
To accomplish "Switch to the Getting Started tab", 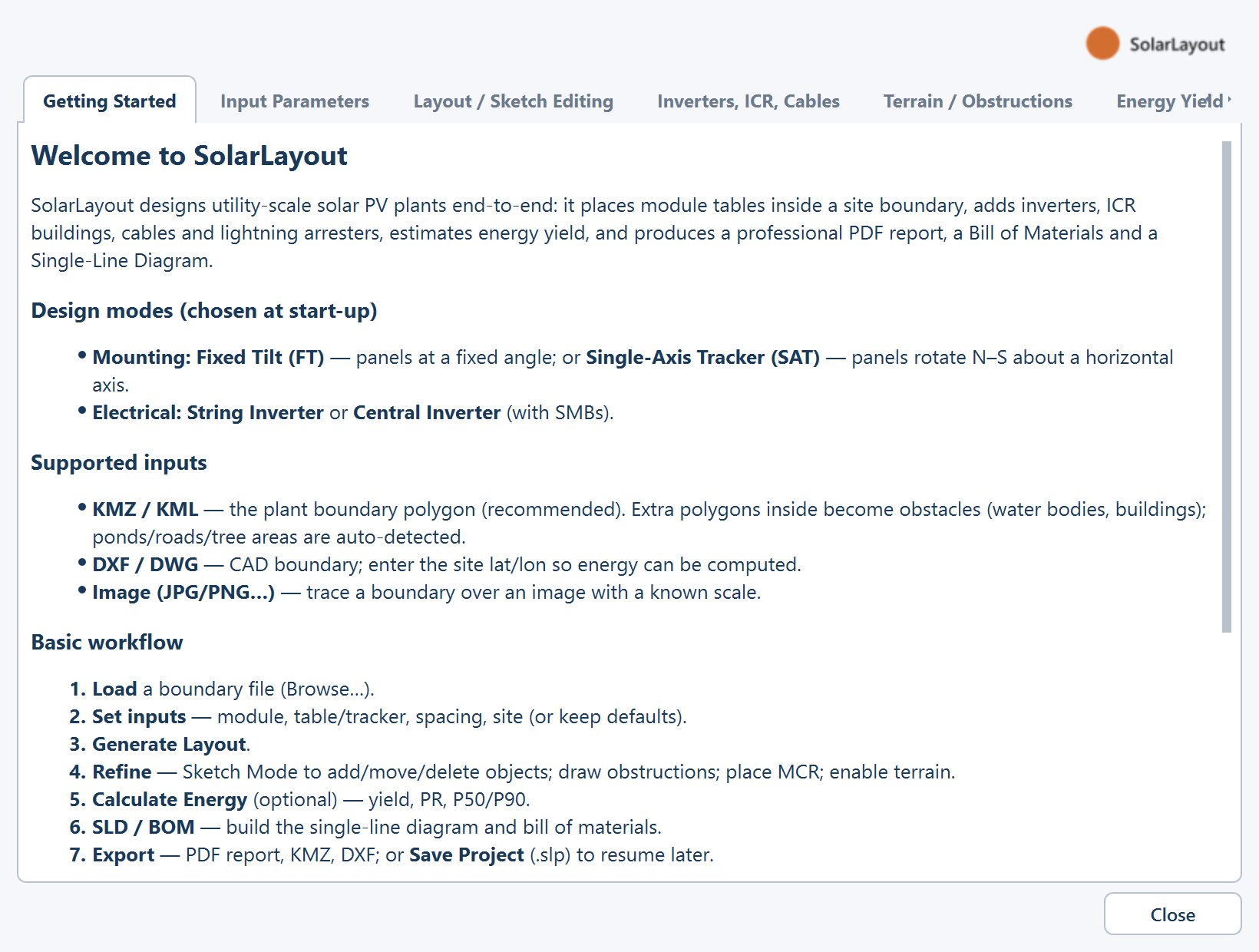I will pyautogui.click(x=110, y=101).
